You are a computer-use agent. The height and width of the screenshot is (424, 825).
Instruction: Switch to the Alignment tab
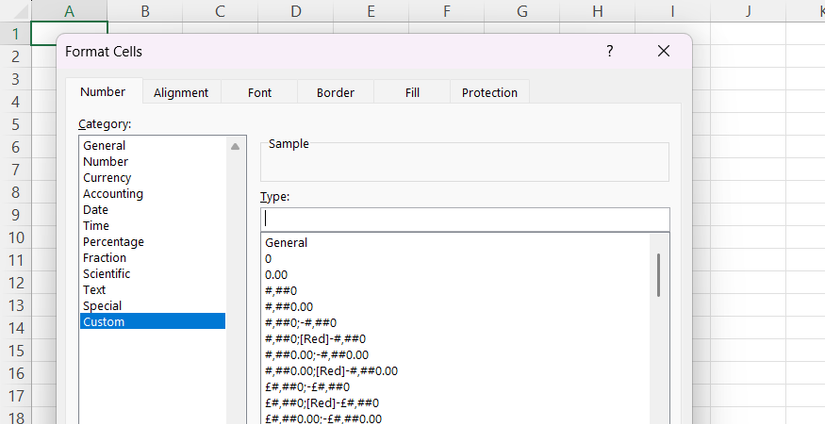click(x=181, y=93)
